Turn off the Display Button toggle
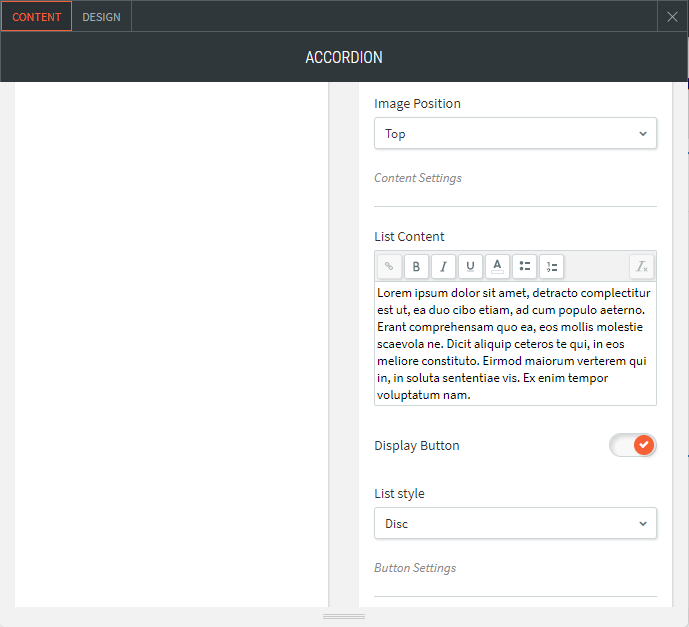689x627 pixels. 633,445
